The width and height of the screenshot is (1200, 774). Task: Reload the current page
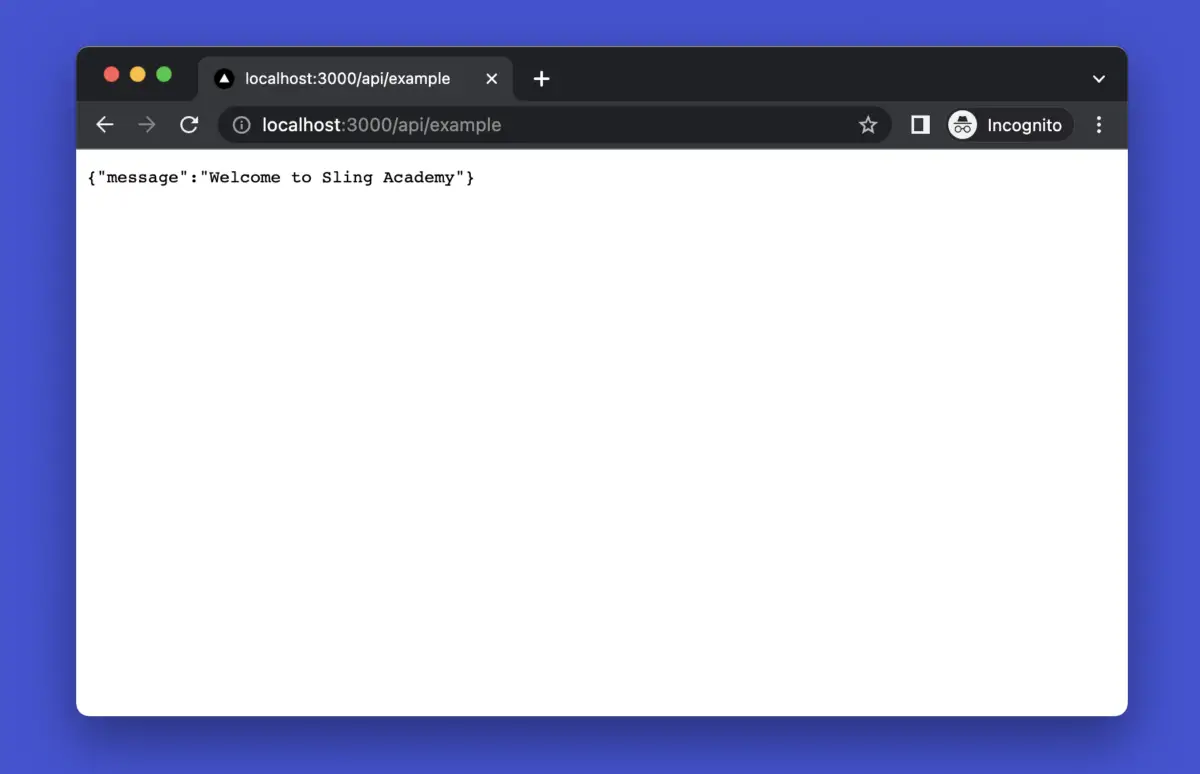pos(189,125)
